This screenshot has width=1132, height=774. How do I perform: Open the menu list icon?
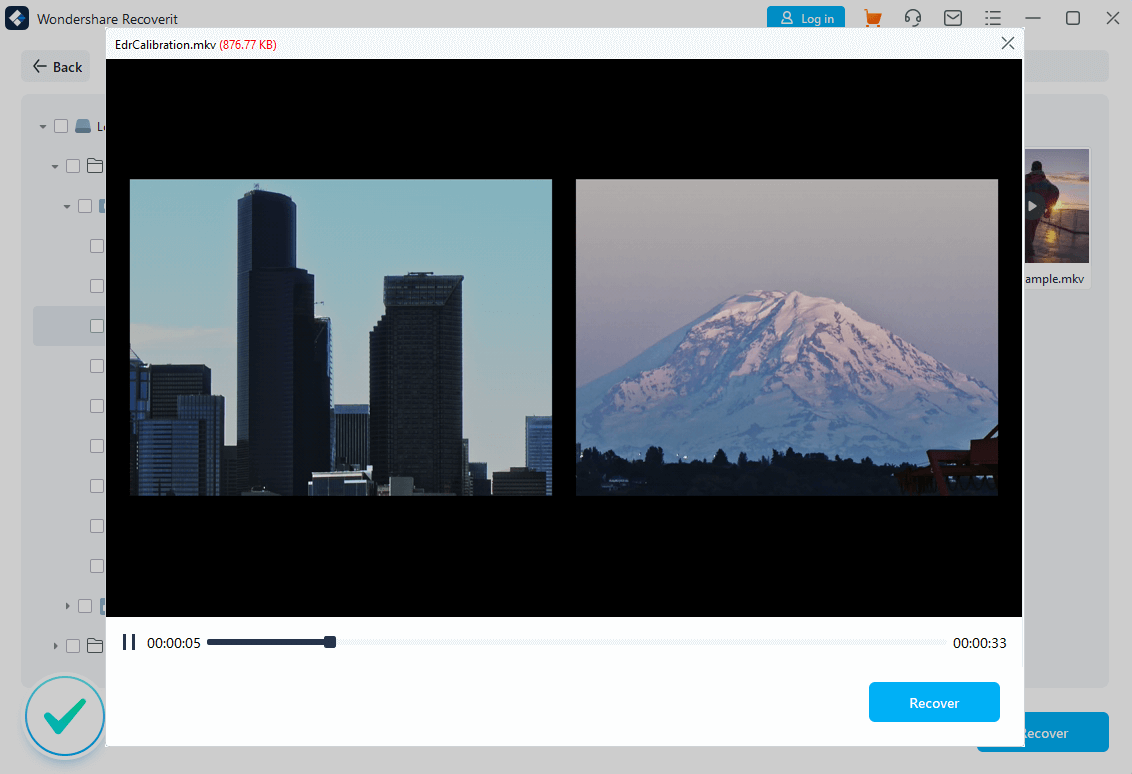click(992, 18)
